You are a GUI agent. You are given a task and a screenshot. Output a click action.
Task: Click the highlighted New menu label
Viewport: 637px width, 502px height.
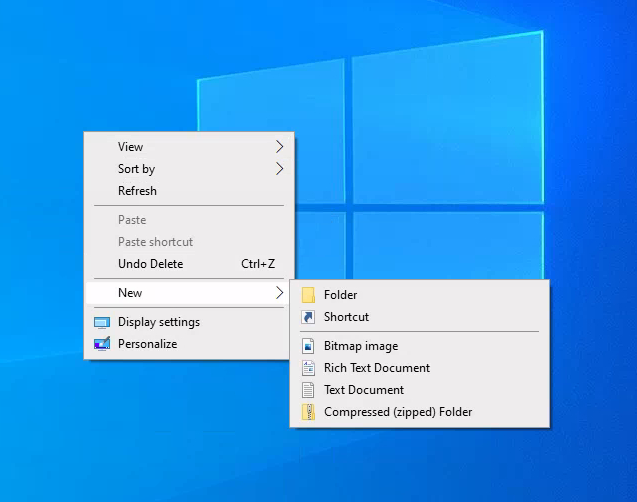(130, 293)
